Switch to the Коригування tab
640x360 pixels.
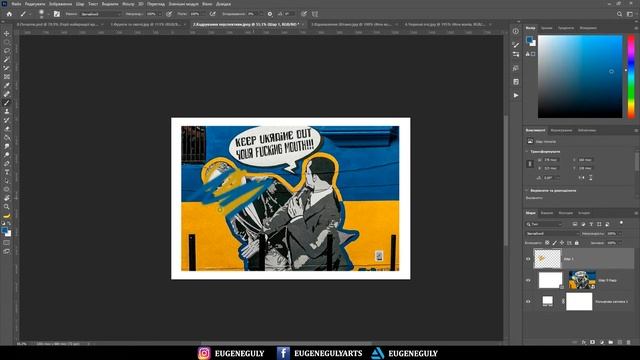[561, 131]
